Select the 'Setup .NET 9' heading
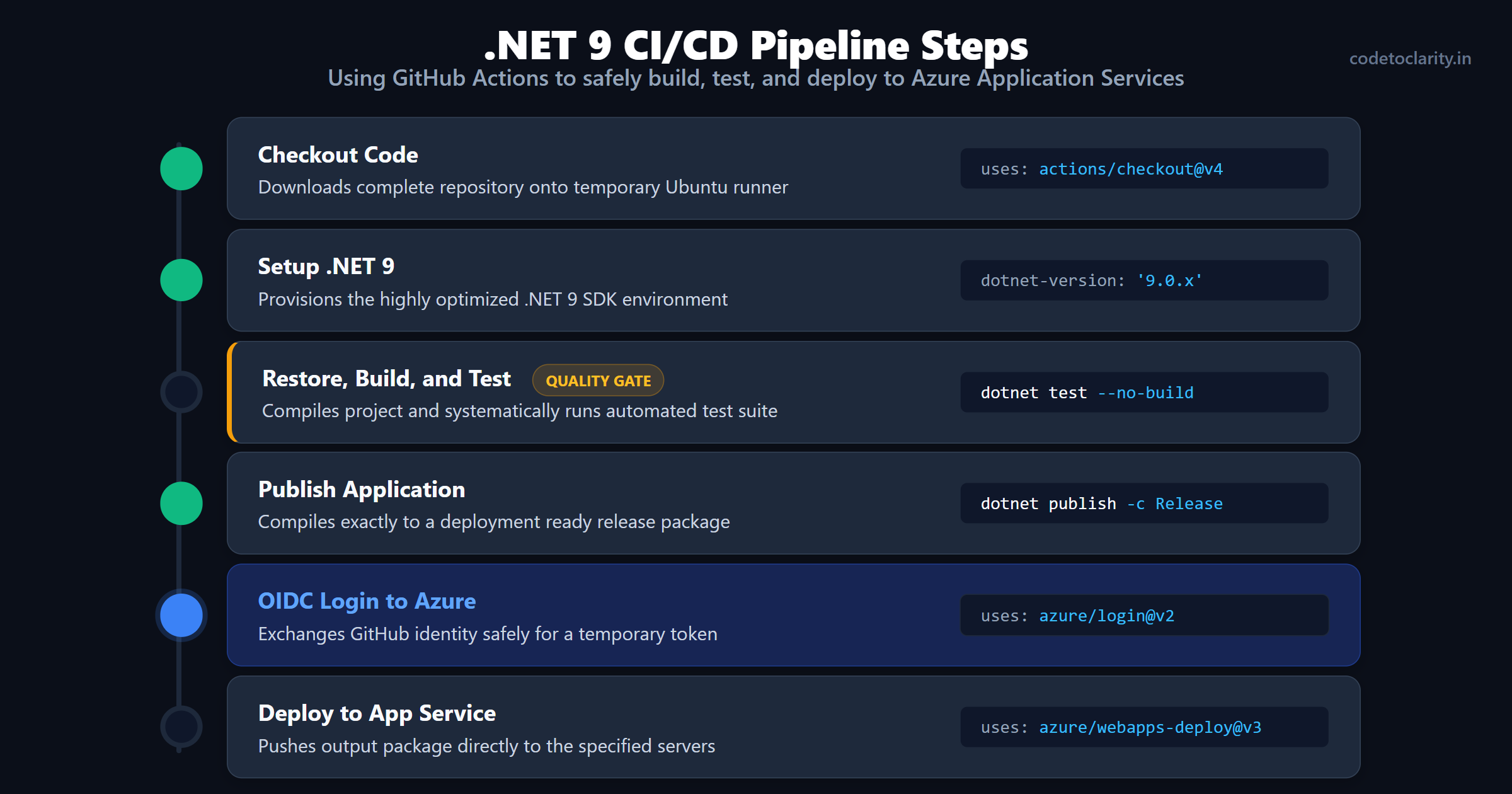The image size is (1512, 794). 326,267
